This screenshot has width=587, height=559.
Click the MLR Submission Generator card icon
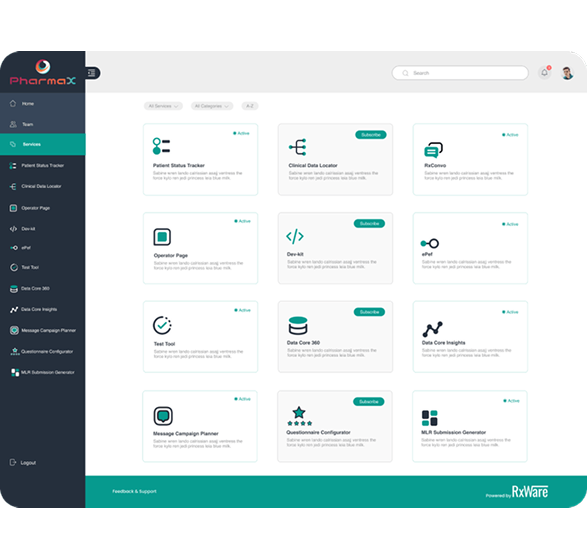click(430, 418)
